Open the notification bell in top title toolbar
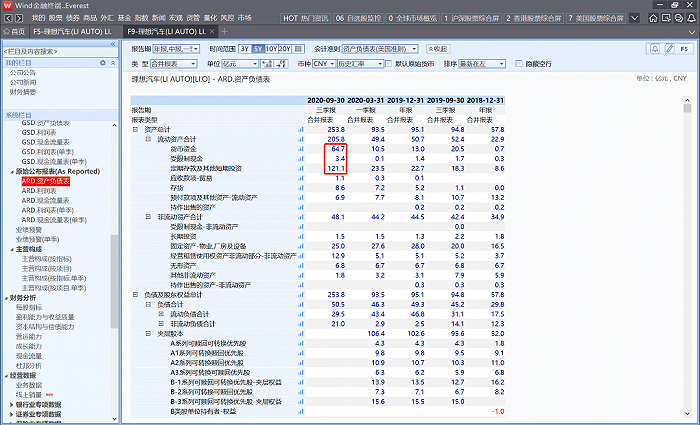This screenshot has height=425, width=700. [x=692, y=18]
